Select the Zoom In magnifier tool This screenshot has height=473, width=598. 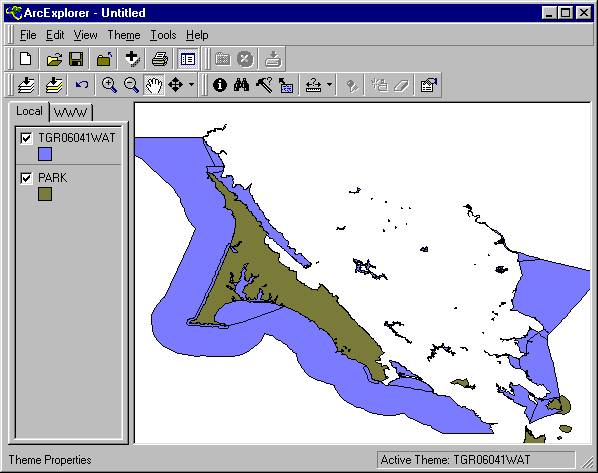[109, 85]
